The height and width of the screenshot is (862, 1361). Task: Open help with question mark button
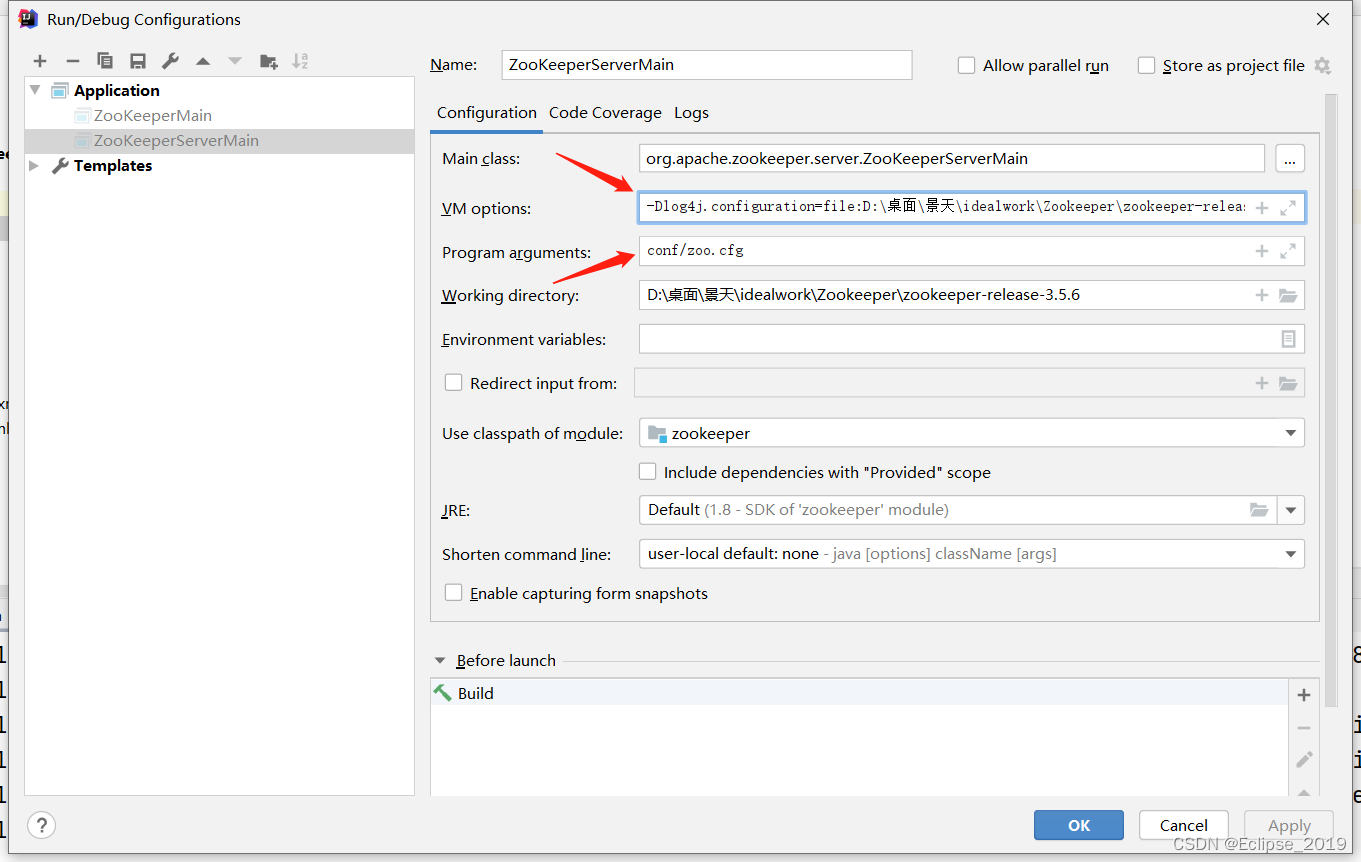(41, 825)
